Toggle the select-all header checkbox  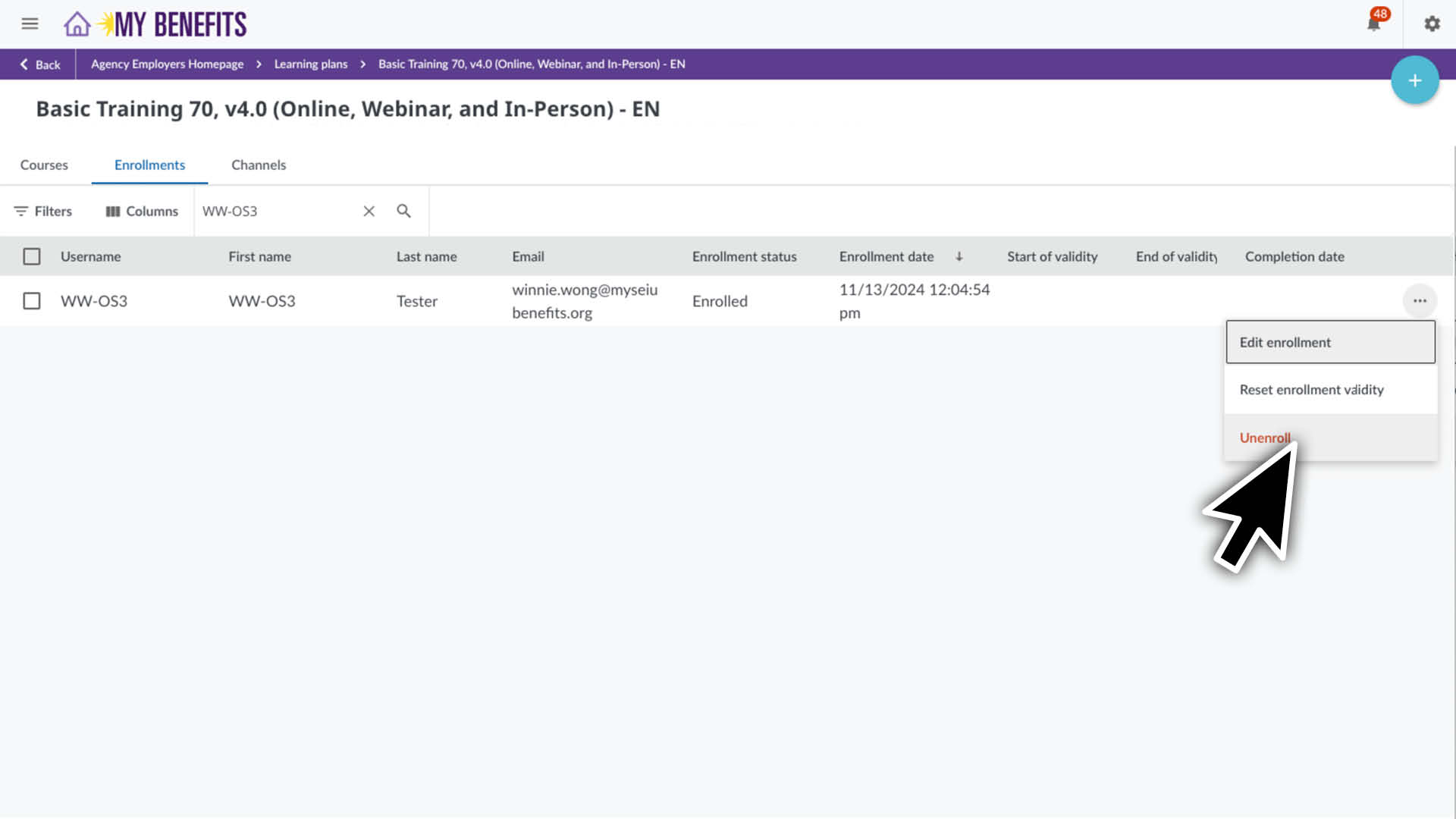(32, 257)
